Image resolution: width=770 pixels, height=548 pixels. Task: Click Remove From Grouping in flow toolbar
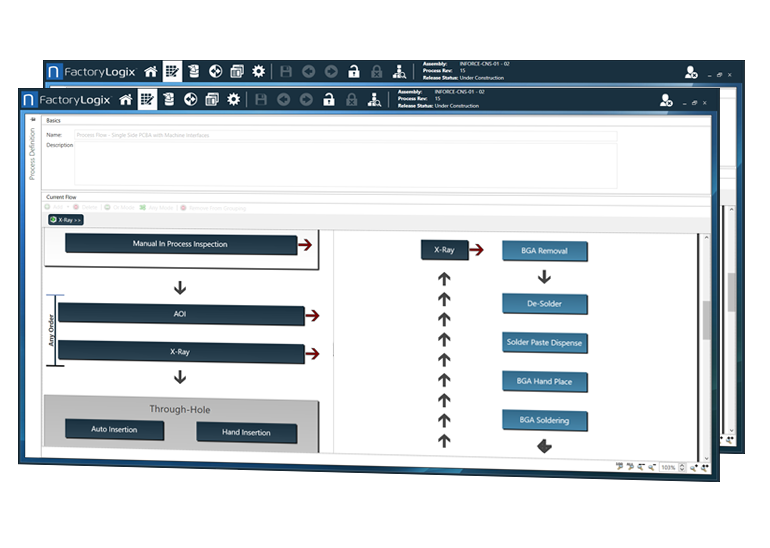click(x=213, y=208)
